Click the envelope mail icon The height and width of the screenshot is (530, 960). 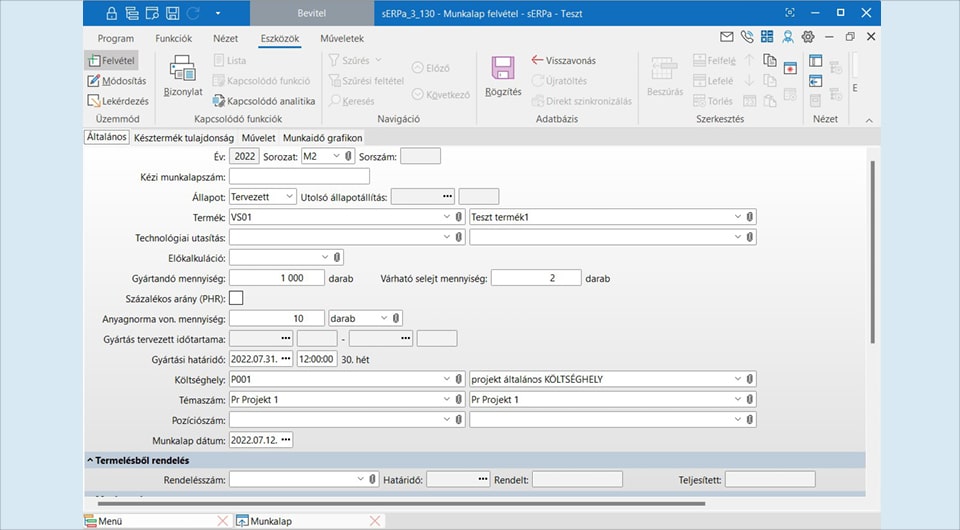click(x=727, y=37)
